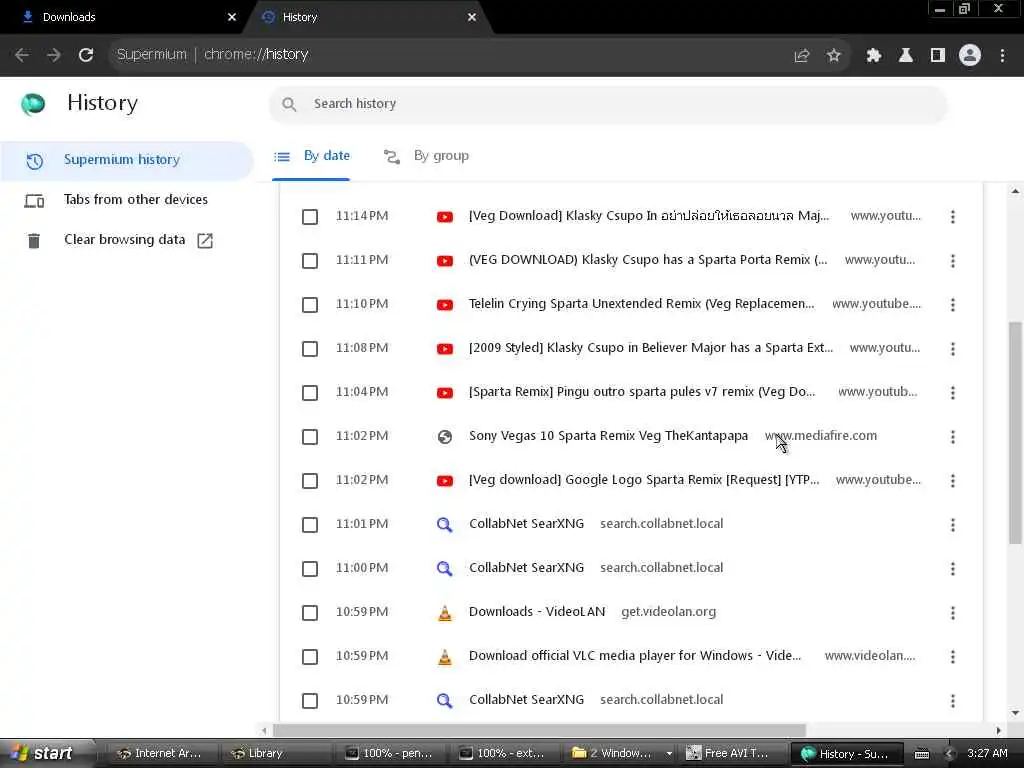The height and width of the screenshot is (768, 1024).
Task: Bookmark this page with the star icon
Action: tap(833, 56)
